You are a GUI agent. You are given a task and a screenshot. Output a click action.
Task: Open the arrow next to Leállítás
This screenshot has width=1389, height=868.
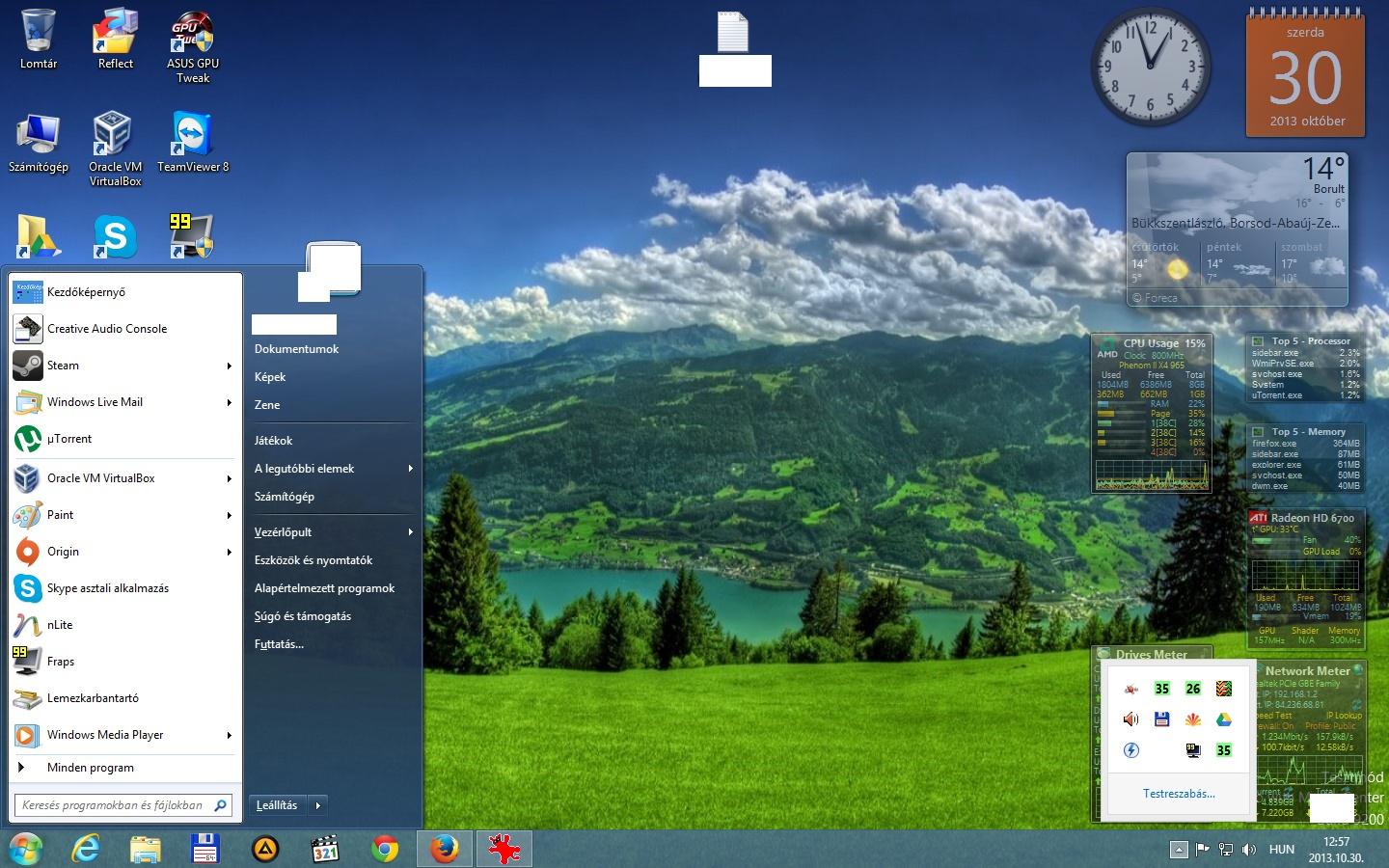(x=317, y=805)
